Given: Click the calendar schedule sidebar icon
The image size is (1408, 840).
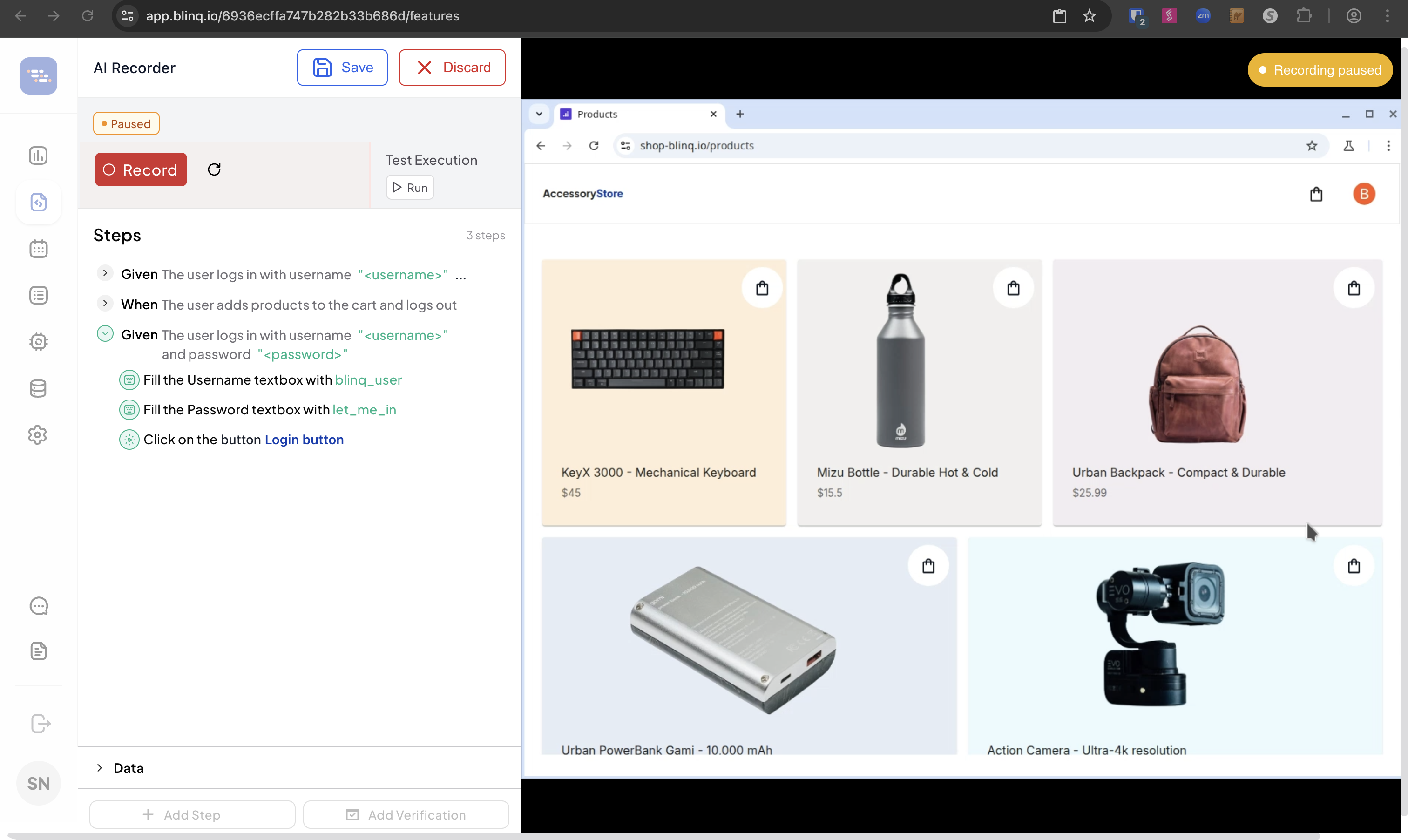Looking at the screenshot, I should pos(38,249).
